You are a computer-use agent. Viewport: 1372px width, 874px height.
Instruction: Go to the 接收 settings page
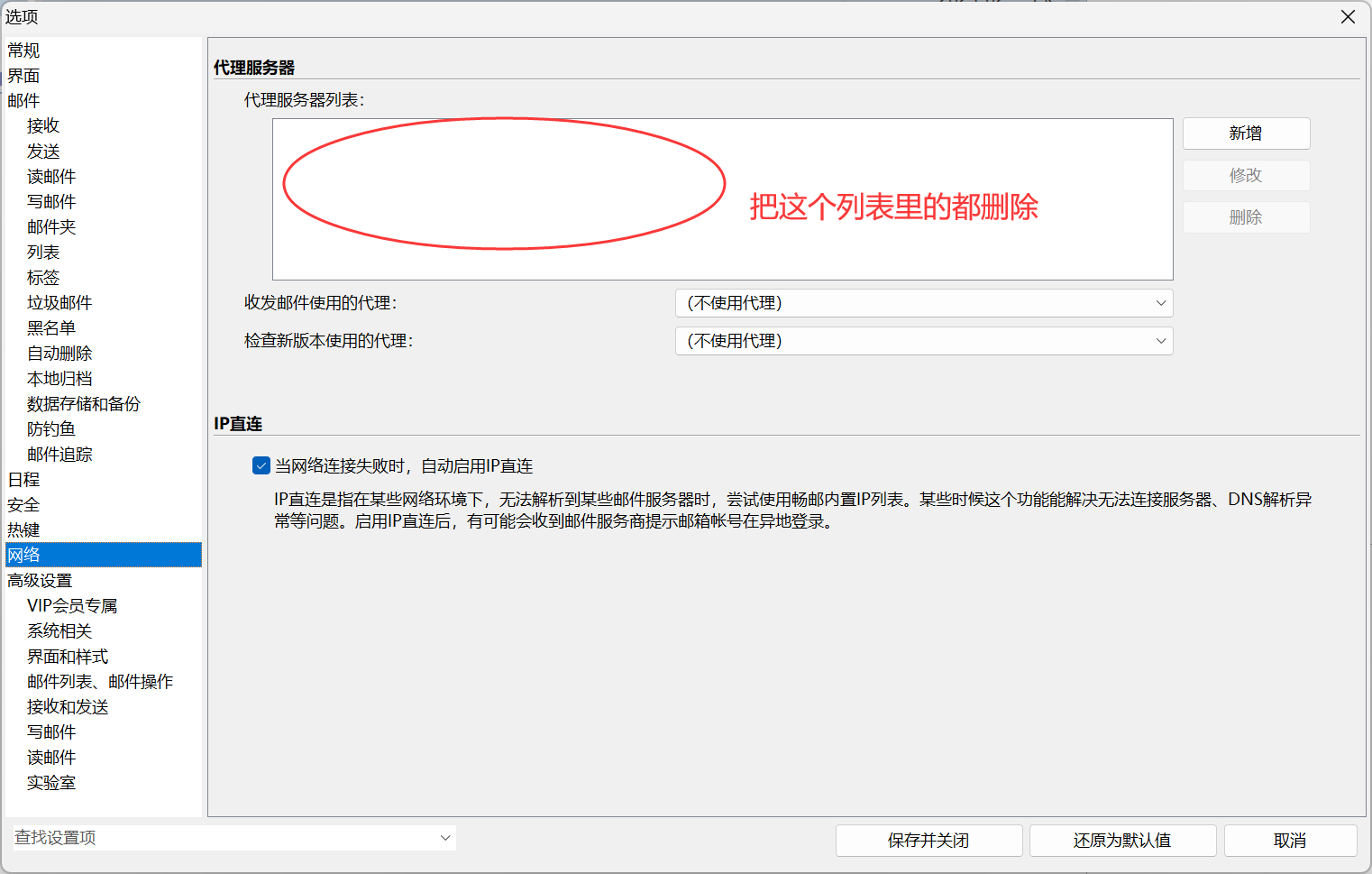43,126
